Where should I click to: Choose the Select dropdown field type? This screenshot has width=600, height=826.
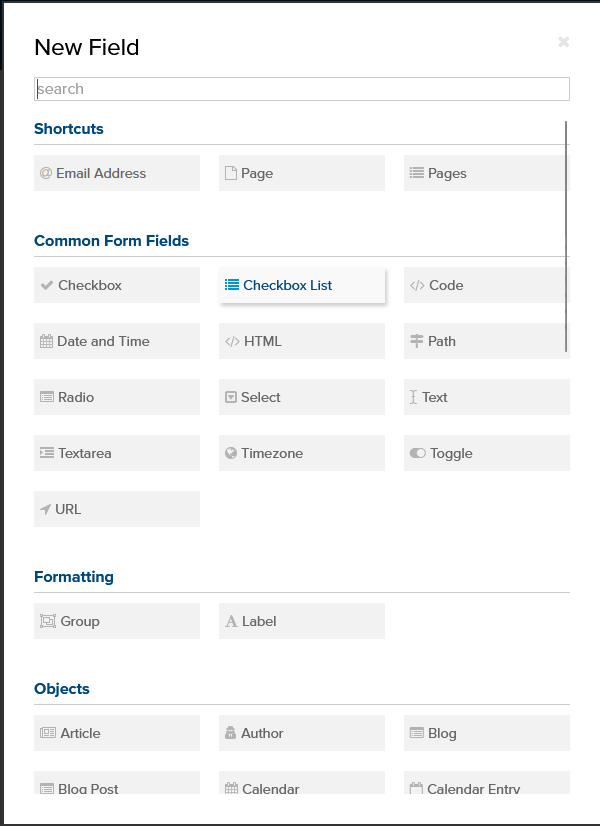302,397
